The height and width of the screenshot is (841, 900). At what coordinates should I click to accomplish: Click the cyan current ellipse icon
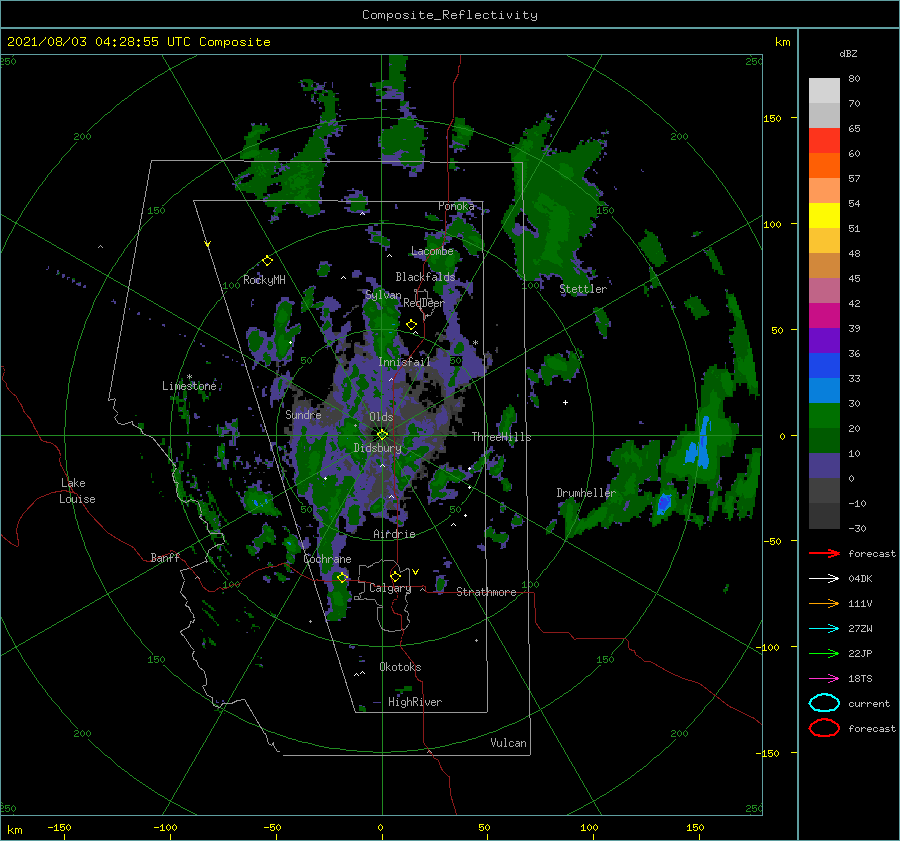pos(824,703)
